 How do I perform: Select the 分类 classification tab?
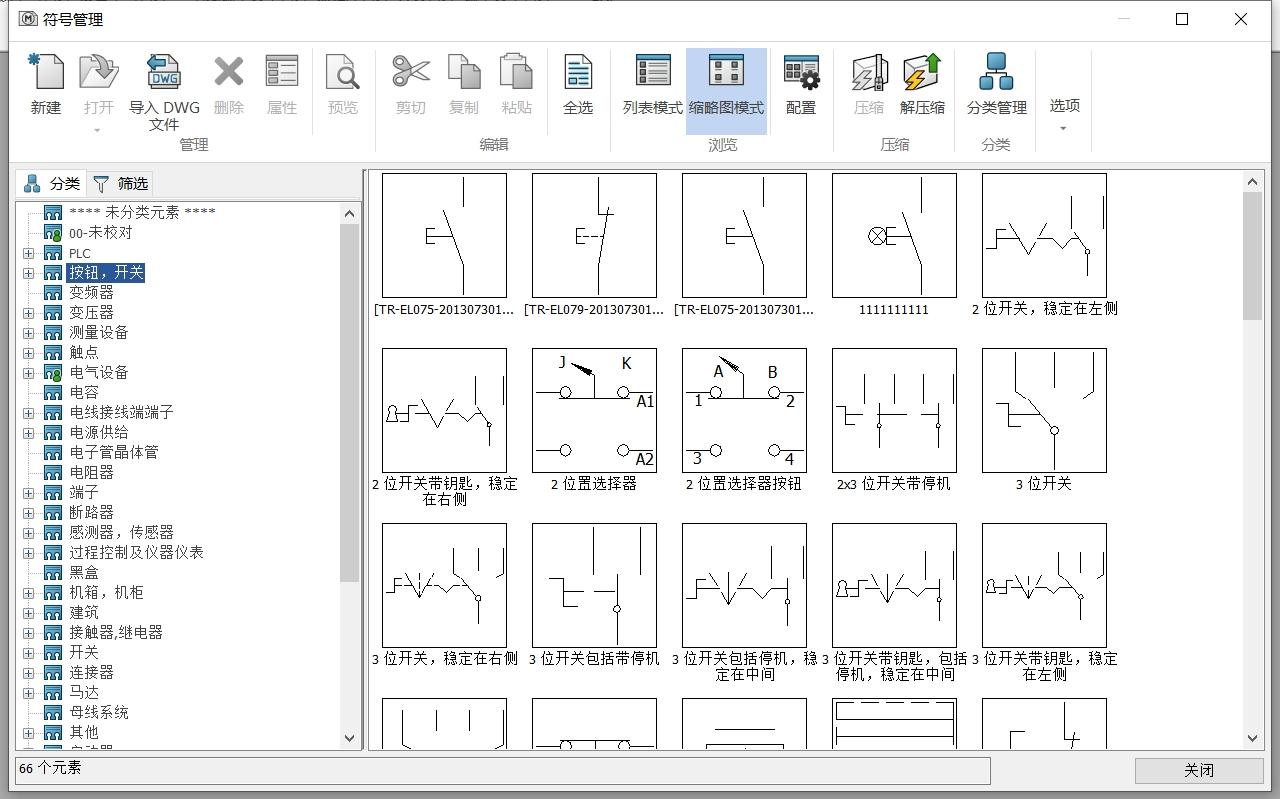point(53,183)
